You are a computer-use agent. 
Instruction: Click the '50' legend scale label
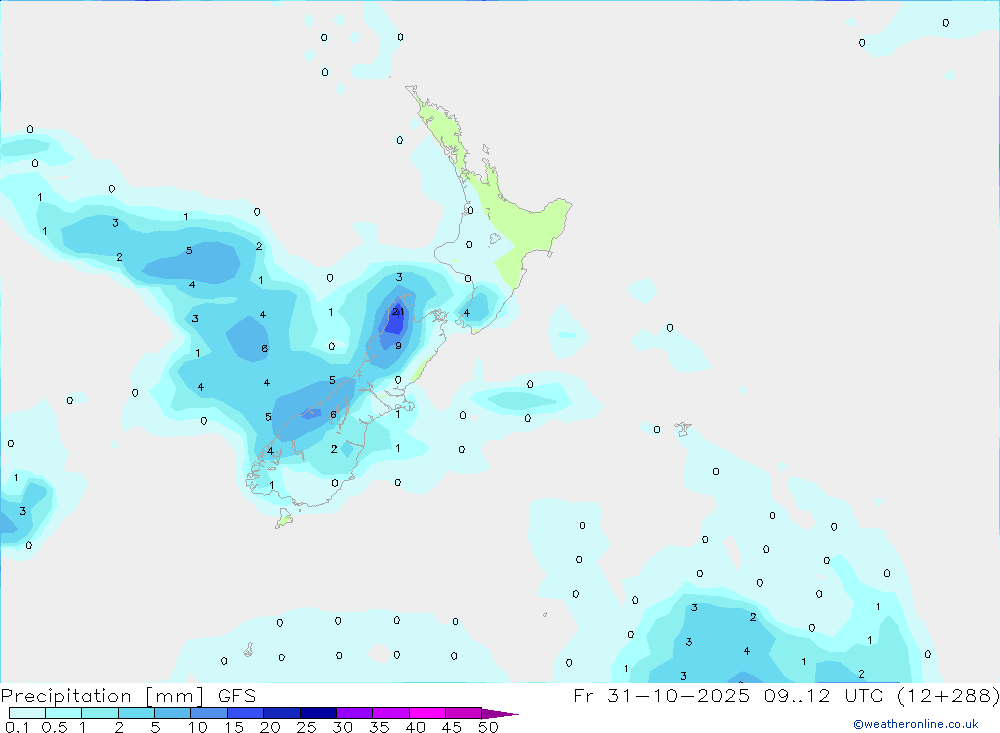(x=488, y=727)
